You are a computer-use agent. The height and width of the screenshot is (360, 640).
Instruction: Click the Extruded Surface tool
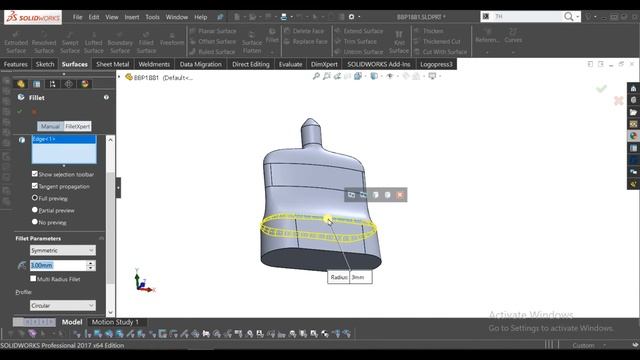pos(16,42)
